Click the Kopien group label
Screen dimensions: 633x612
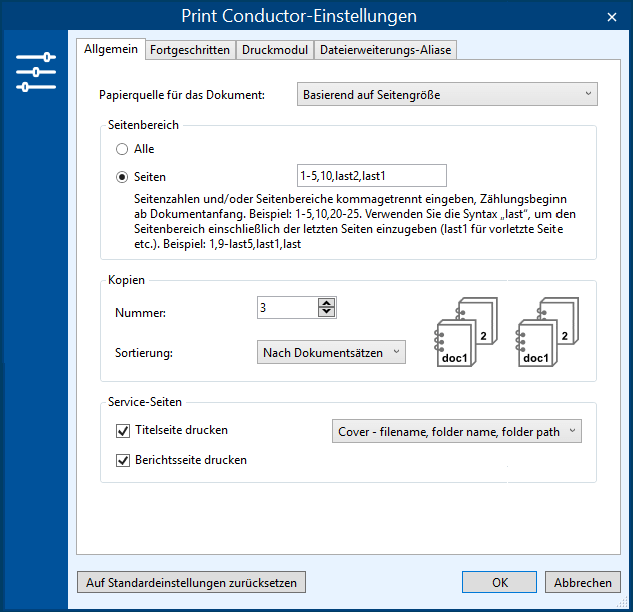point(126,280)
